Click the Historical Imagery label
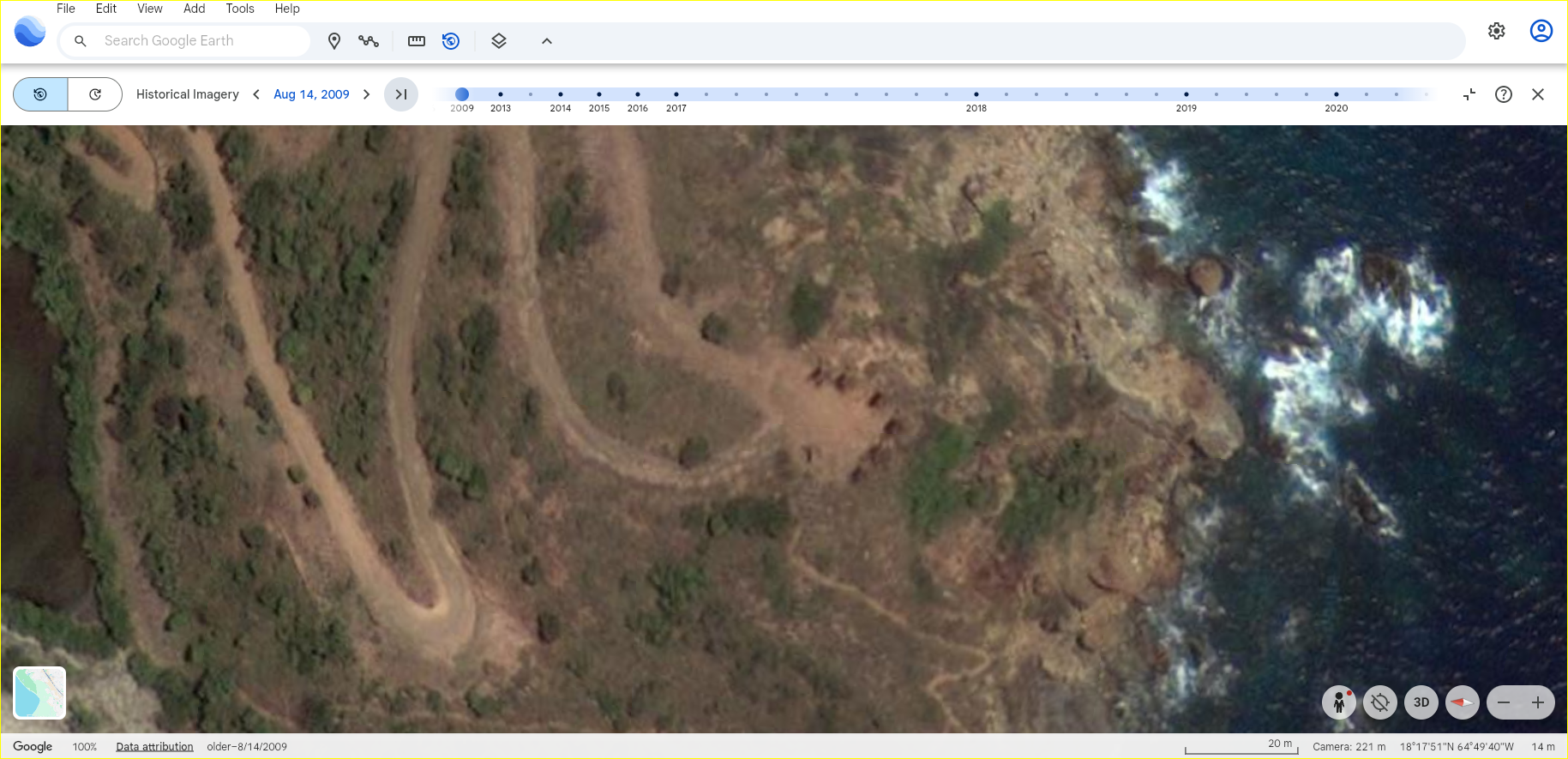Screen dimensions: 1568x759 click(x=188, y=94)
